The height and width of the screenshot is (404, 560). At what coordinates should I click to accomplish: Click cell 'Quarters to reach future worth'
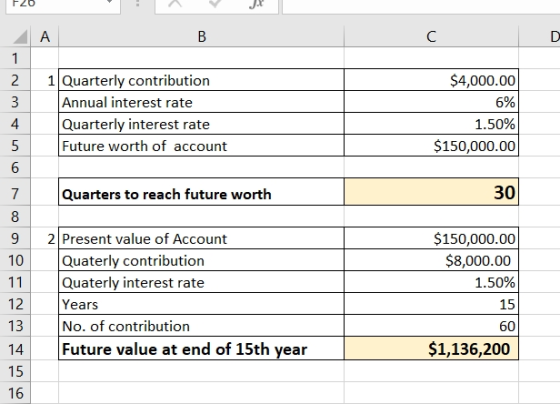pos(201,192)
